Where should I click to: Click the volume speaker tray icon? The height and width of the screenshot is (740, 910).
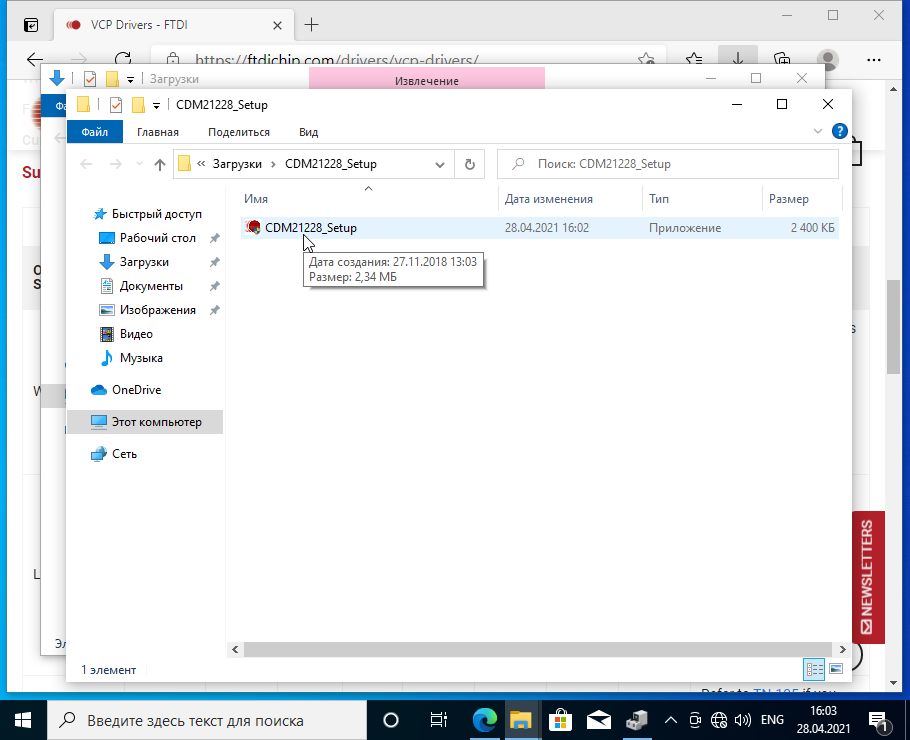(742, 720)
